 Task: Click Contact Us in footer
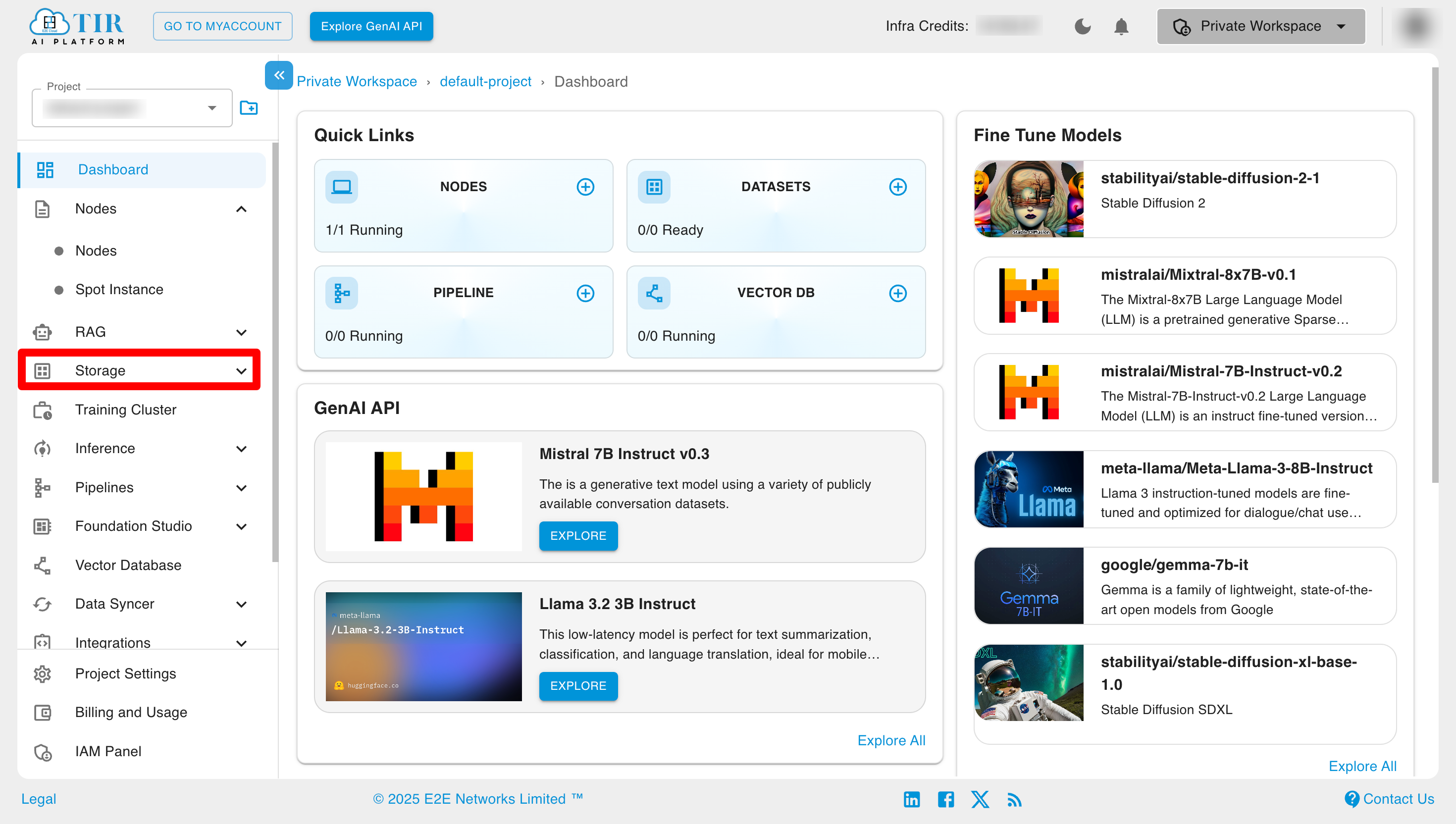coord(1390,799)
